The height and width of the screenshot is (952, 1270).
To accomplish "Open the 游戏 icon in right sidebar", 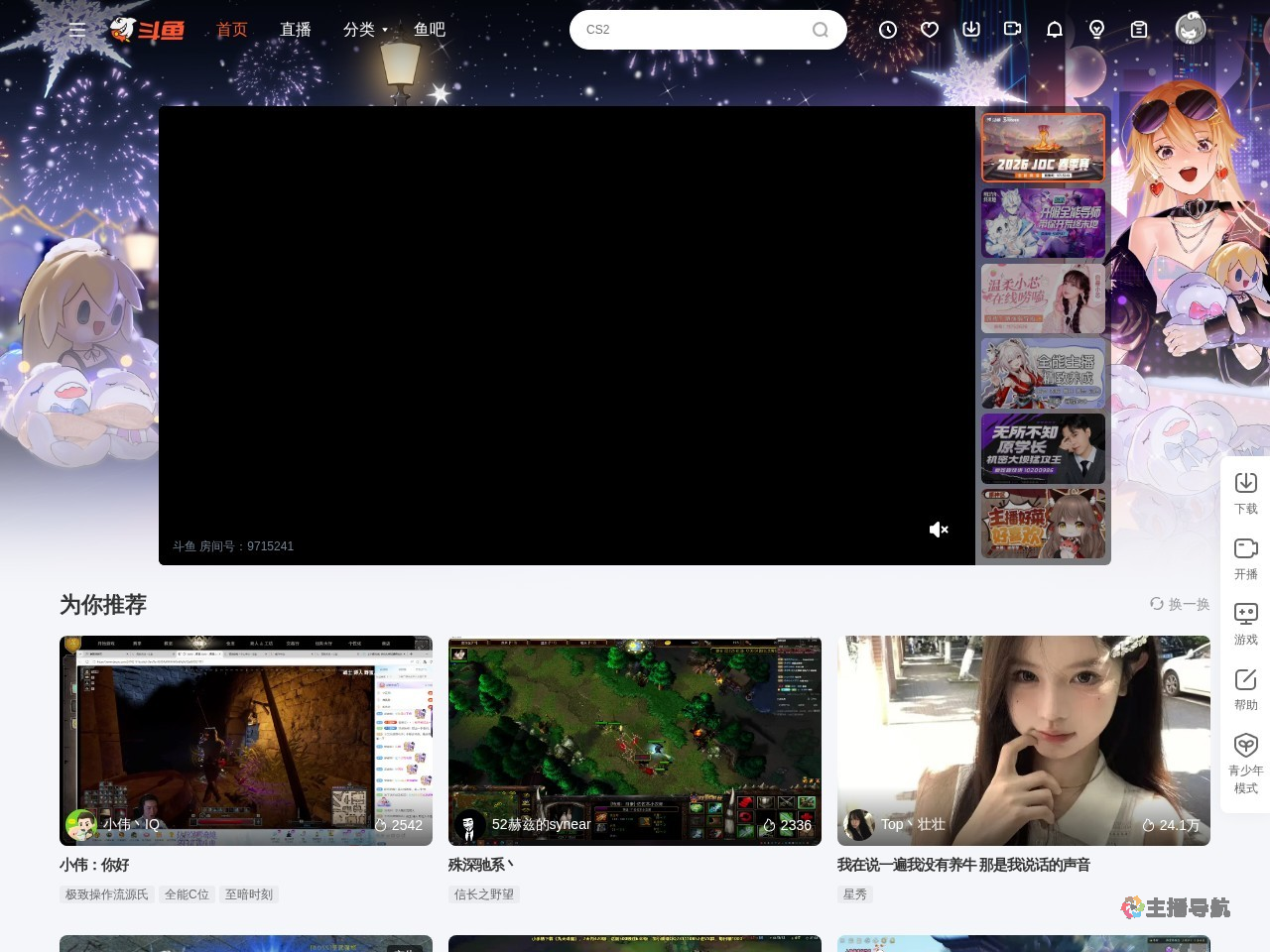I will [x=1245, y=623].
